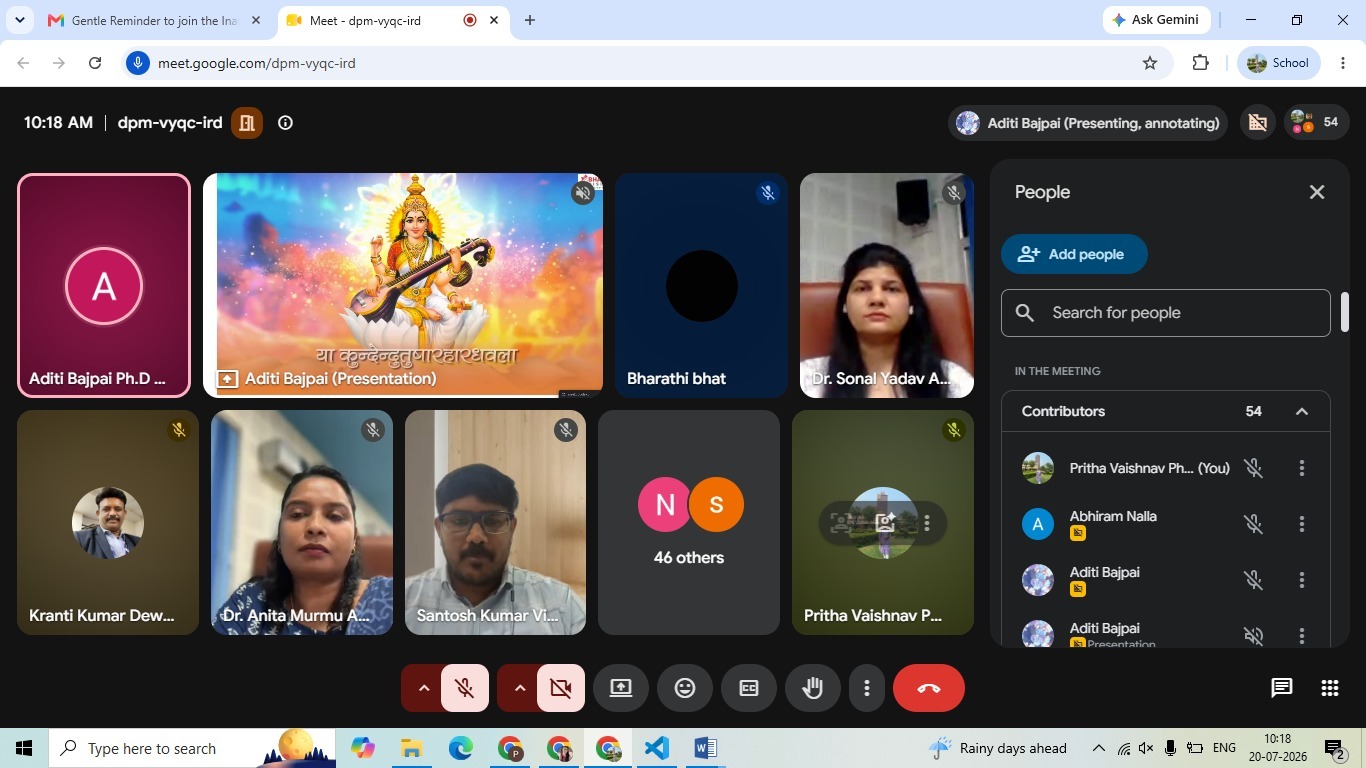Click Ask Gemini button
This screenshot has height=768, width=1366.
tap(1157, 20)
